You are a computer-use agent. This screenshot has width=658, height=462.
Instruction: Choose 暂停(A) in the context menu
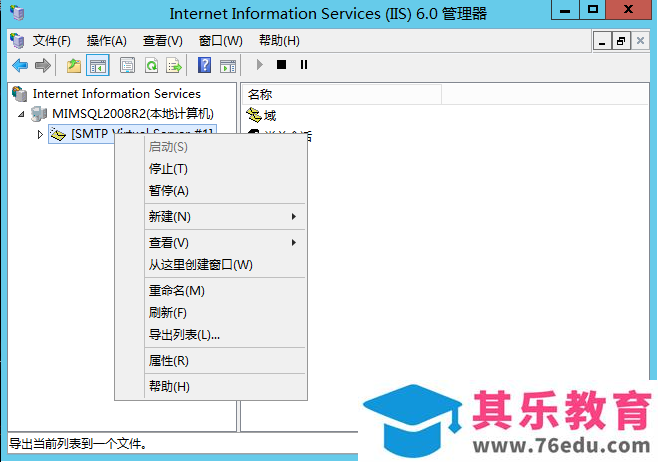click(225, 191)
